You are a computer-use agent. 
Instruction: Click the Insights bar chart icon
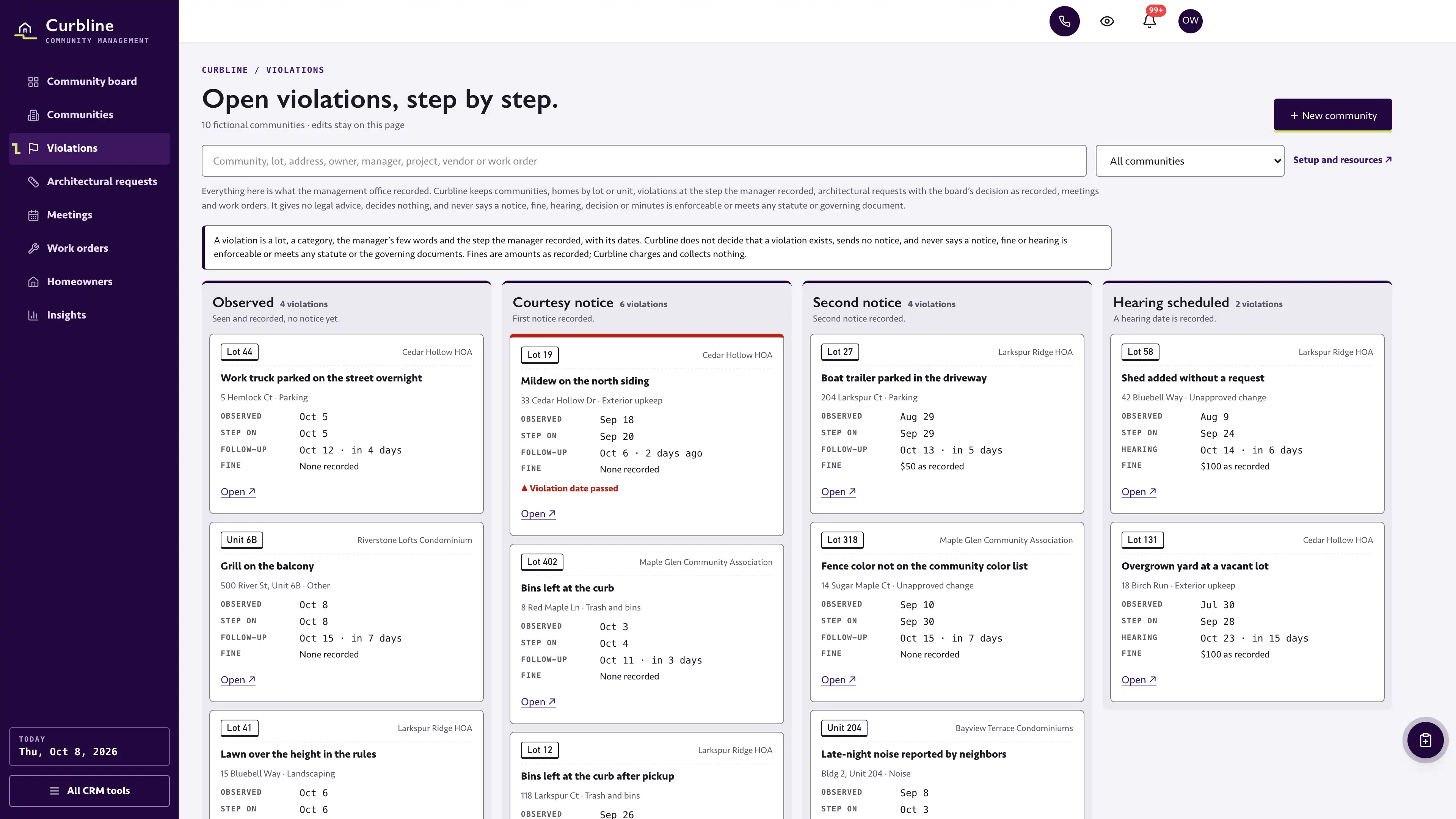click(33, 315)
